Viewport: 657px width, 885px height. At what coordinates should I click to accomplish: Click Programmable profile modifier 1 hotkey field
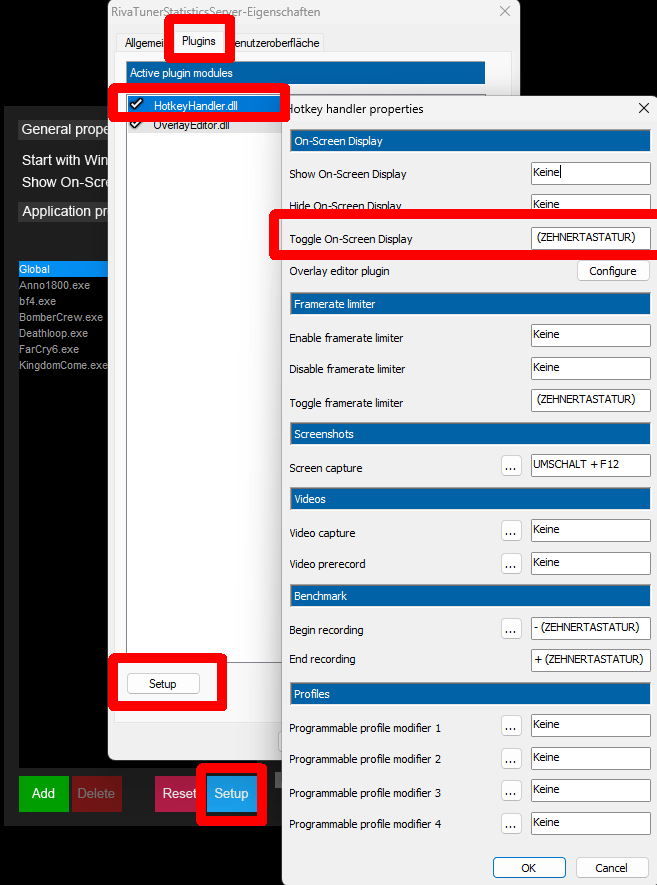tap(590, 725)
